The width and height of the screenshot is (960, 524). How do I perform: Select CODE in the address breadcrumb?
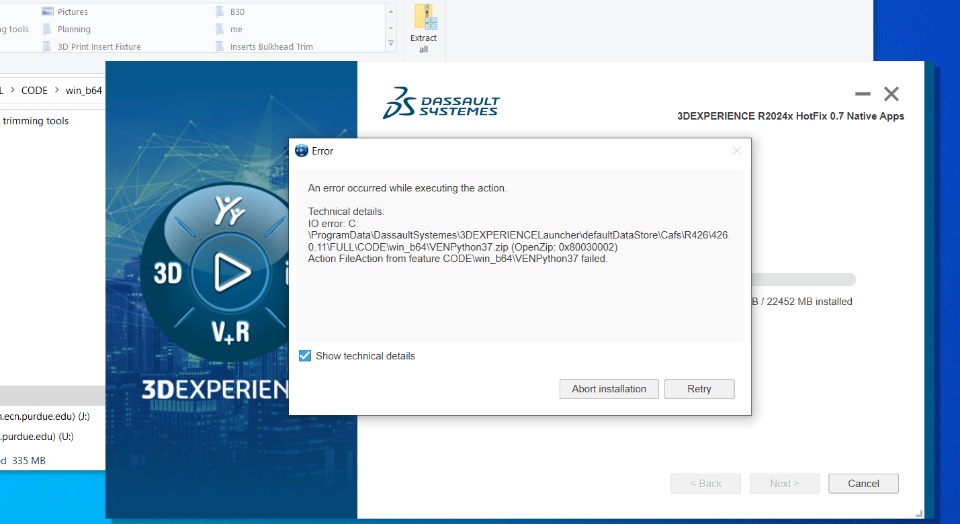(x=34, y=90)
